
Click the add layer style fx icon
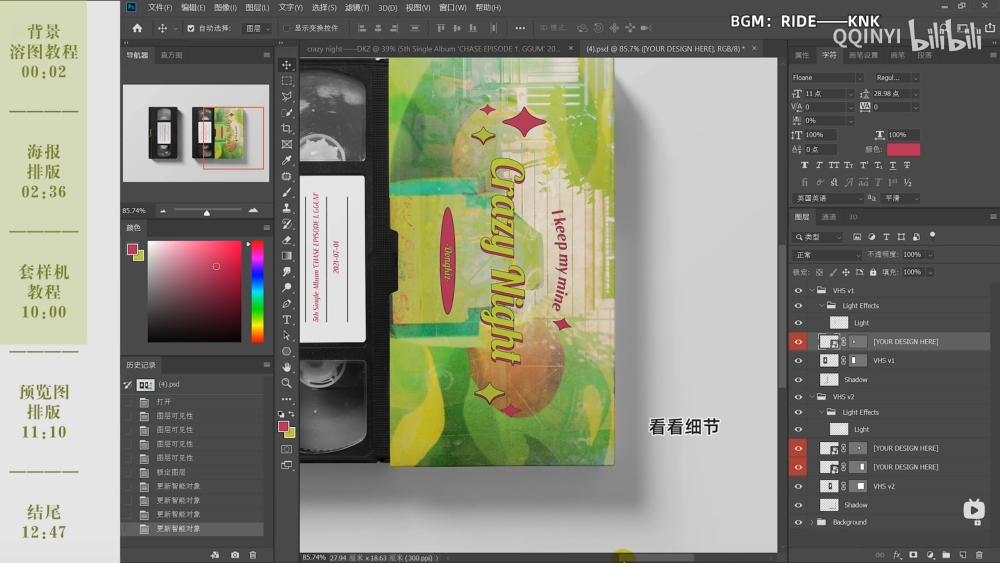[897, 555]
